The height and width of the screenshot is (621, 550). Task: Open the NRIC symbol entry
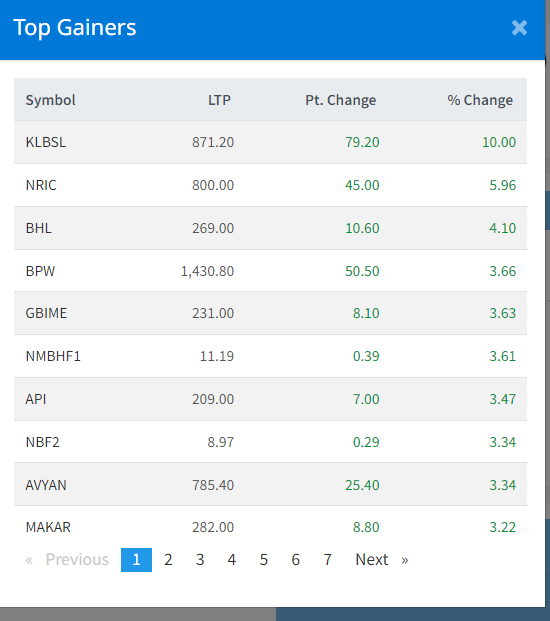click(x=41, y=185)
